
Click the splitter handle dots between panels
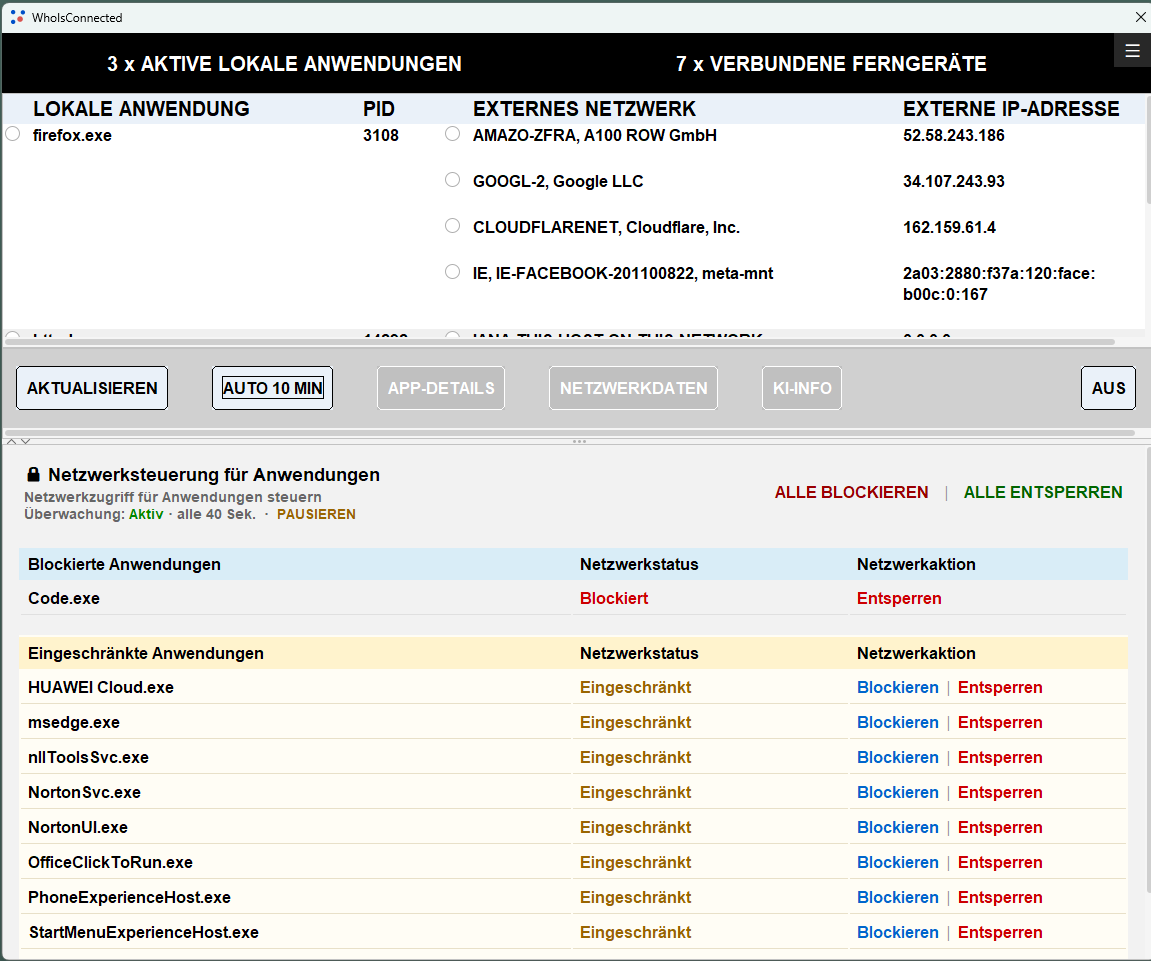pos(579,441)
